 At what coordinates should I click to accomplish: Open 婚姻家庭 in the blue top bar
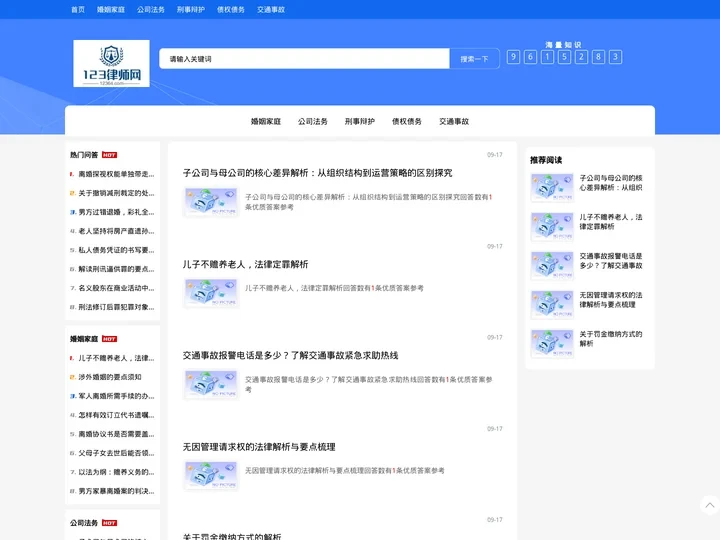point(111,10)
